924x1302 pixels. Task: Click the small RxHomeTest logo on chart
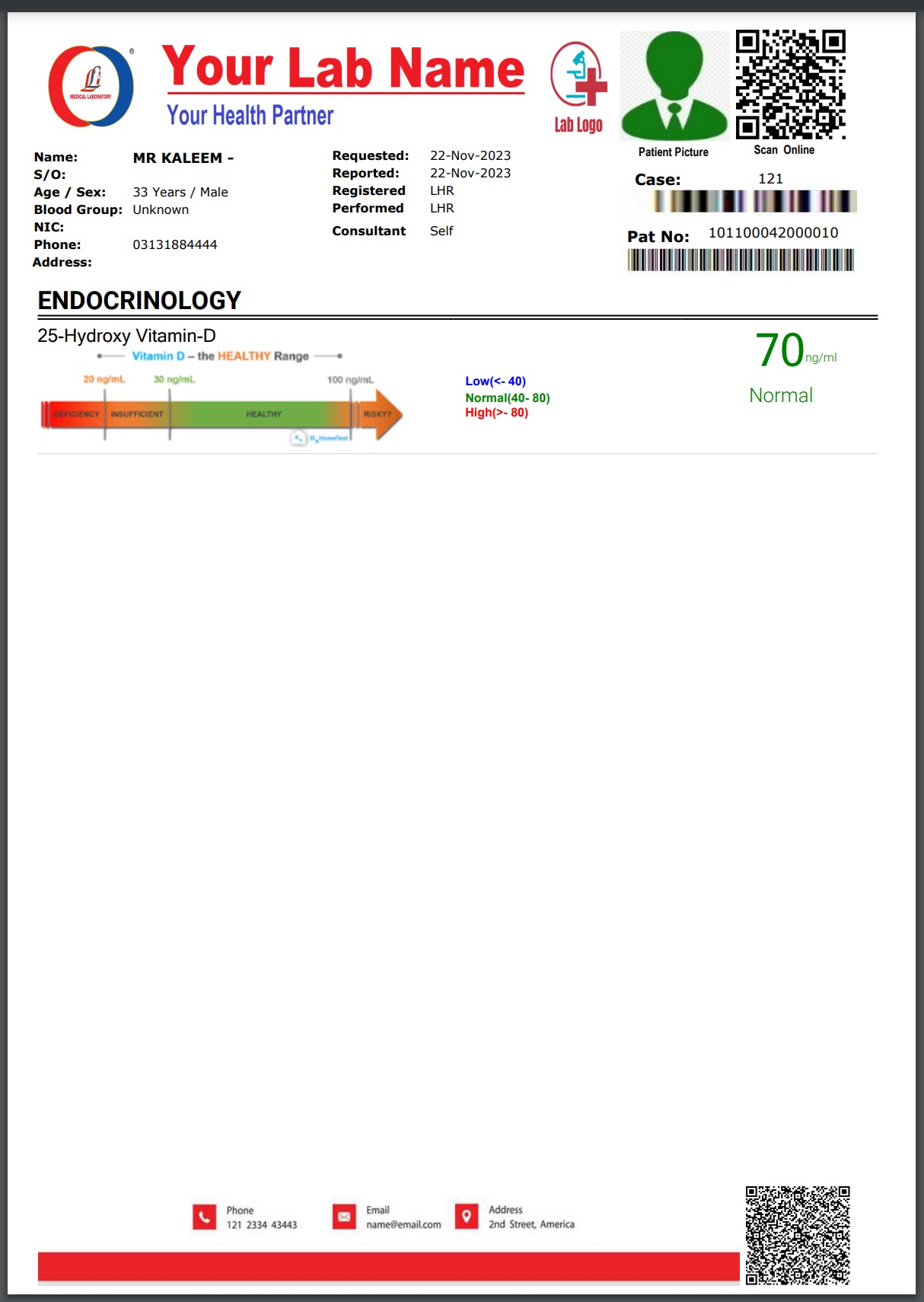coord(320,439)
